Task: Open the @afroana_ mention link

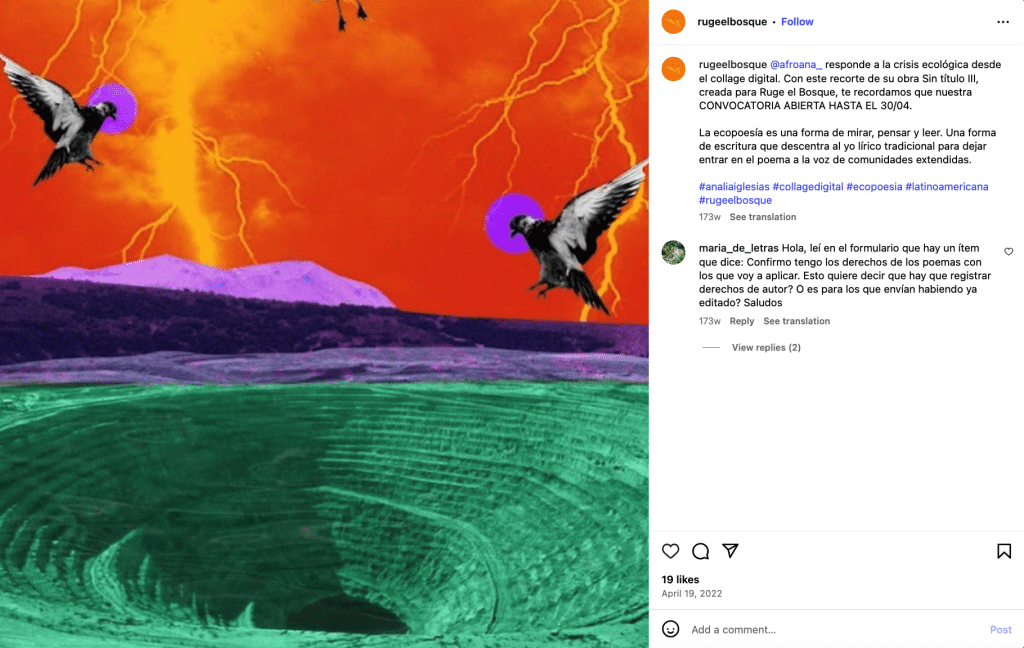Action: [x=795, y=65]
